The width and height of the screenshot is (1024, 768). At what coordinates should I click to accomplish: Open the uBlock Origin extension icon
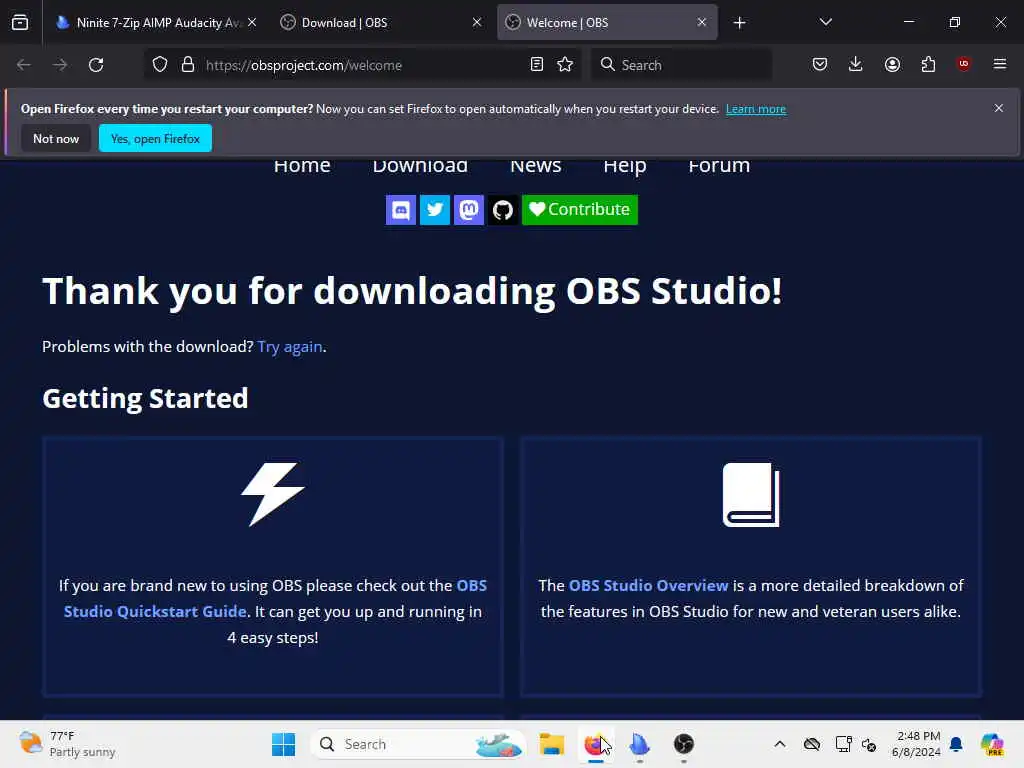pyautogui.click(x=964, y=64)
